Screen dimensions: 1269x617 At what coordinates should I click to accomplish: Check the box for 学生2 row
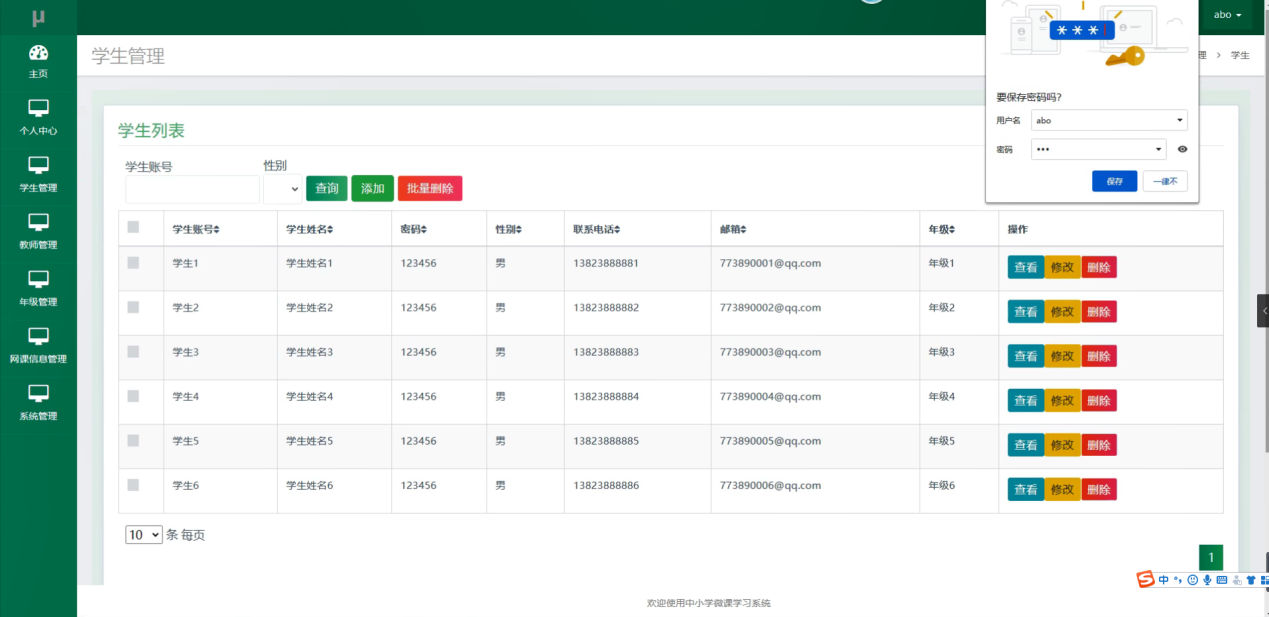click(x=133, y=307)
